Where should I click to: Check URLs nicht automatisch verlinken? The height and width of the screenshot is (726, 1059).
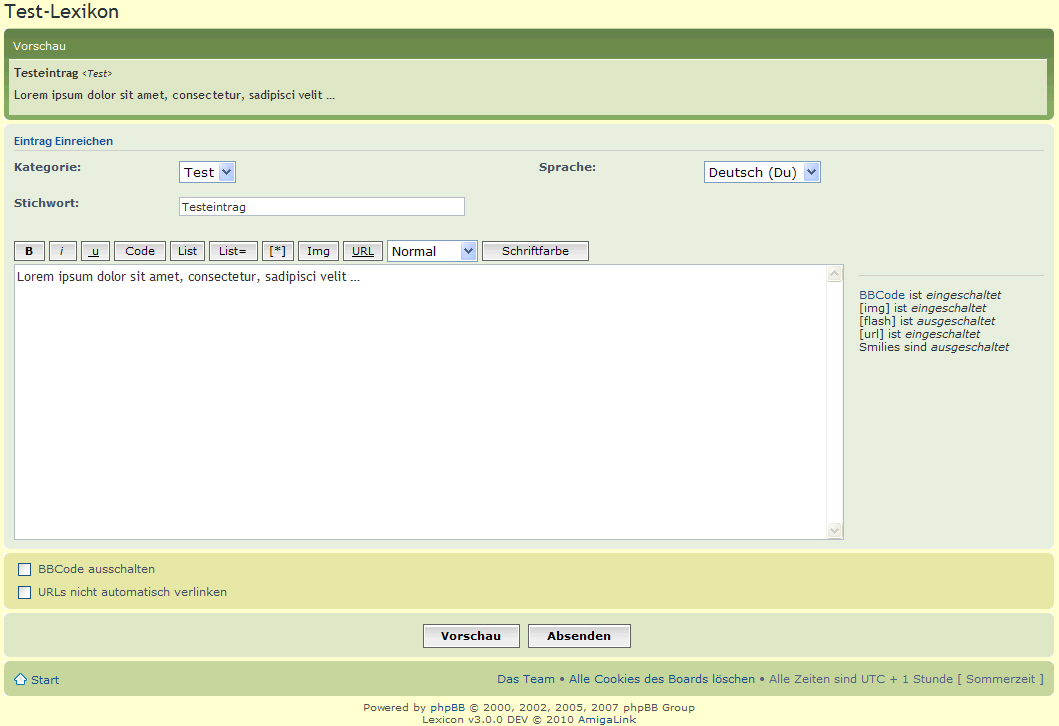[25, 593]
